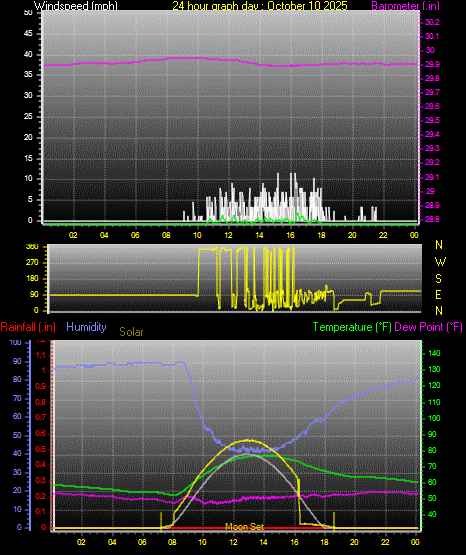Screen dimensions: 466x555
Task: Click the S compass direction label
Action: point(438,279)
